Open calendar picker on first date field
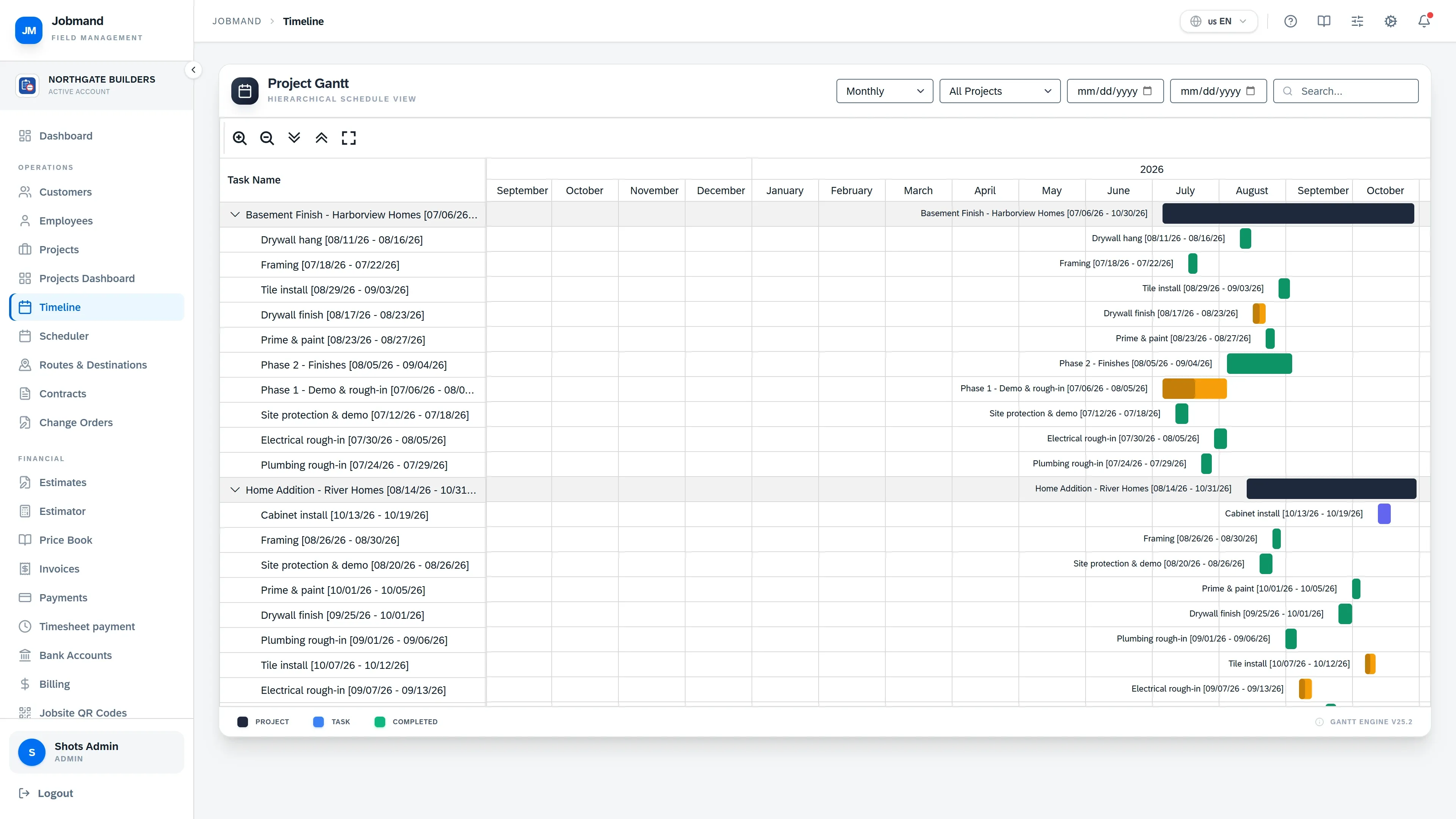Viewport: 1456px width, 819px height. tap(1147, 91)
